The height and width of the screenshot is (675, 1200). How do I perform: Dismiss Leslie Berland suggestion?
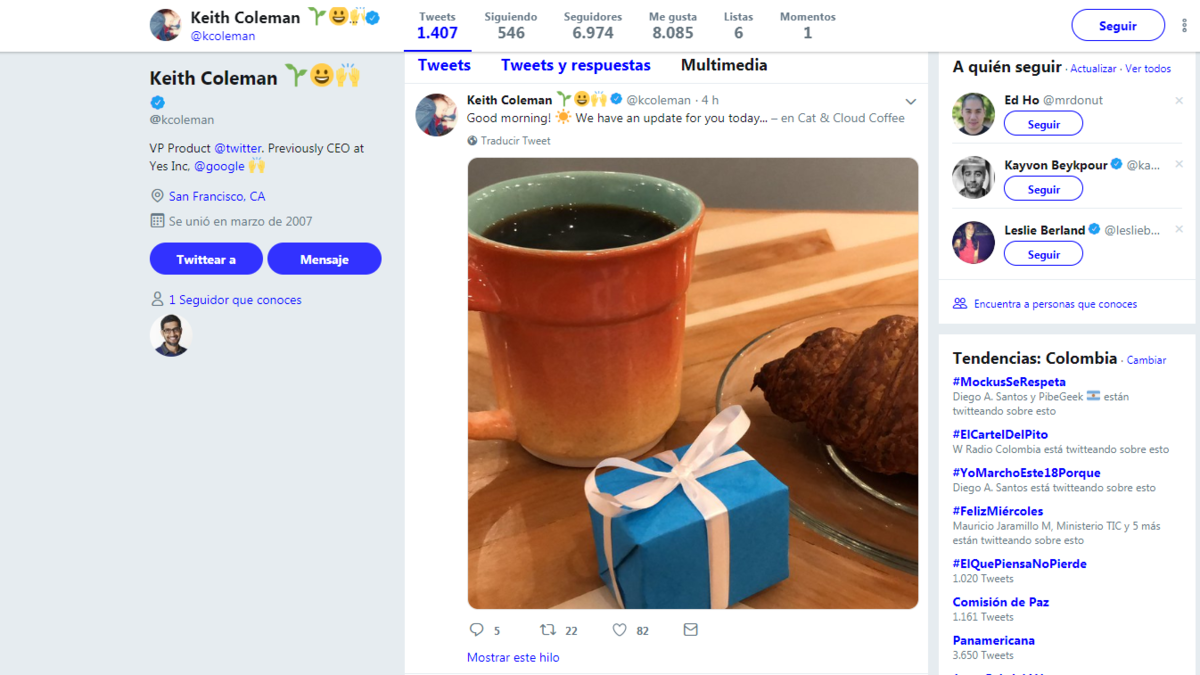click(x=1179, y=230)
